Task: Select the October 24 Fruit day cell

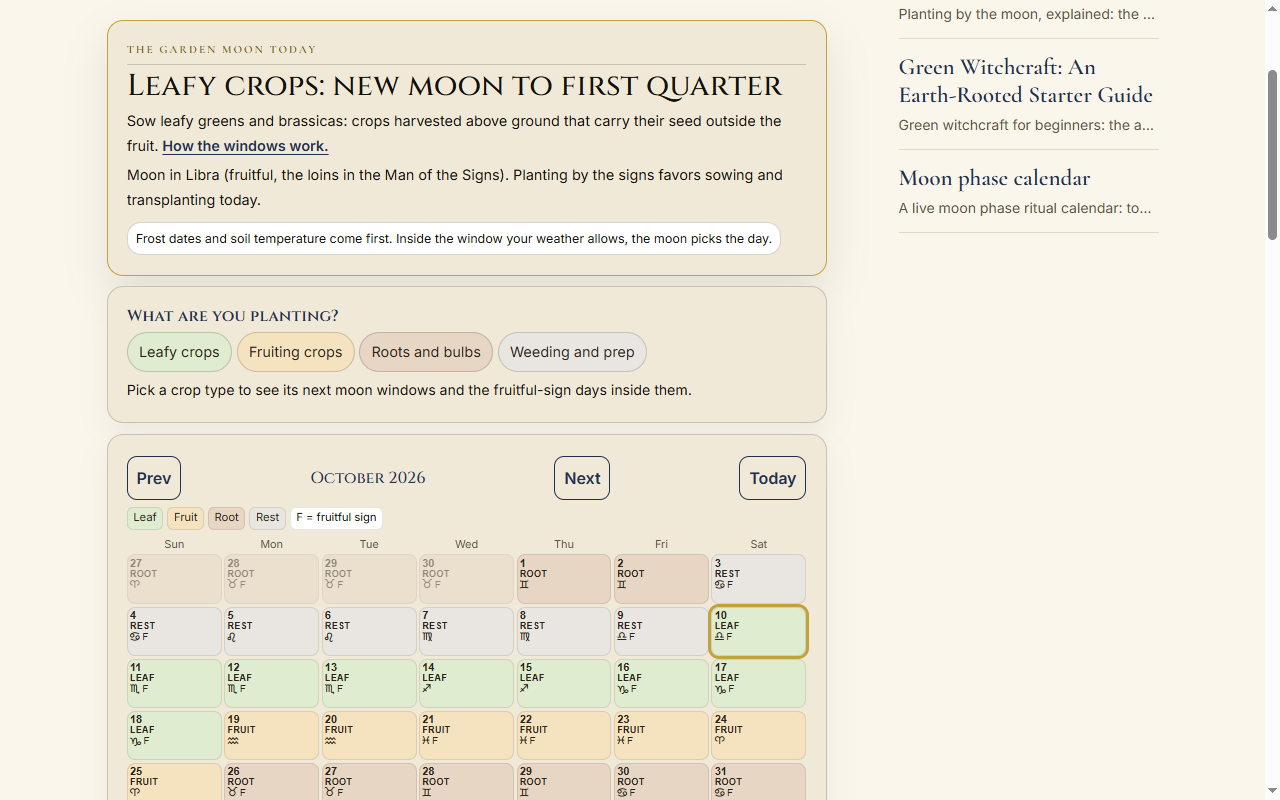Action: pos(759,735)
